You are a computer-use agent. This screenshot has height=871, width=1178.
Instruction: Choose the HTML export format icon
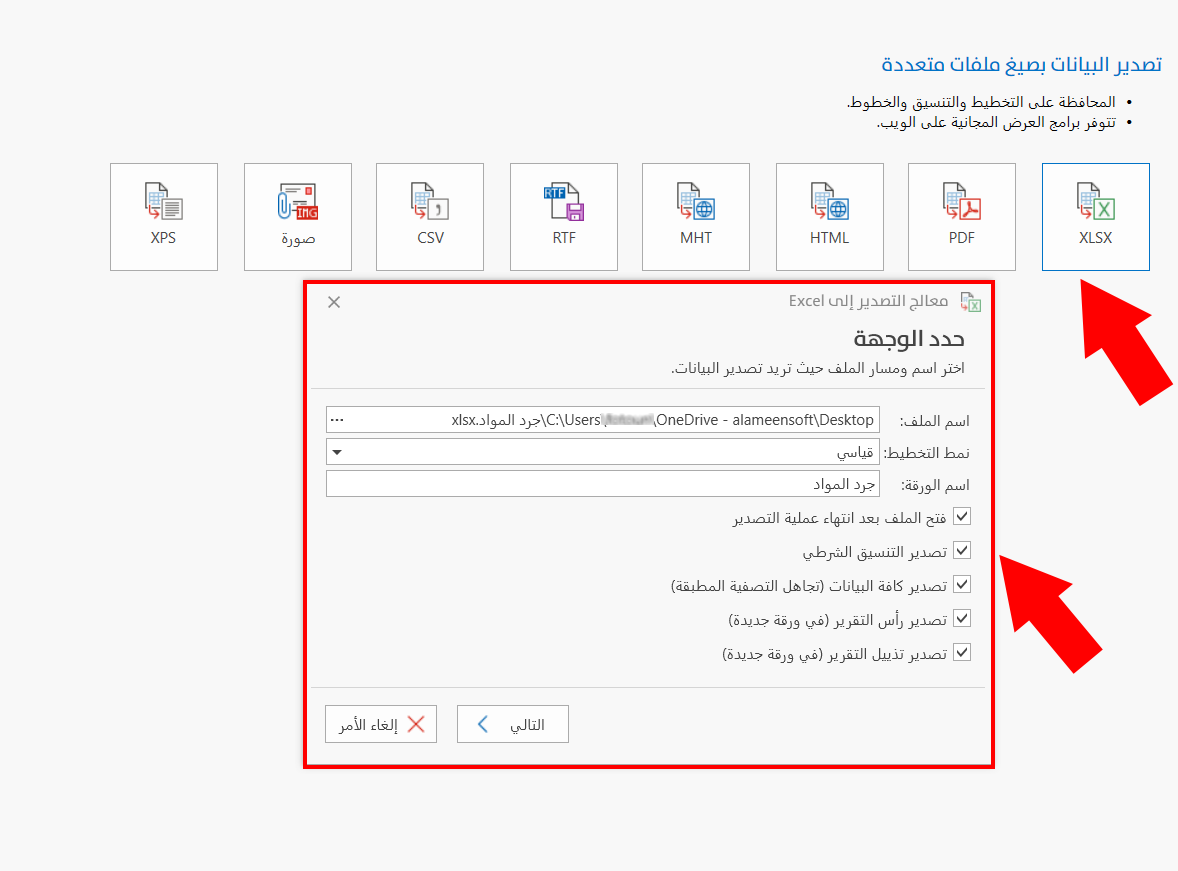tap(829, 216)
